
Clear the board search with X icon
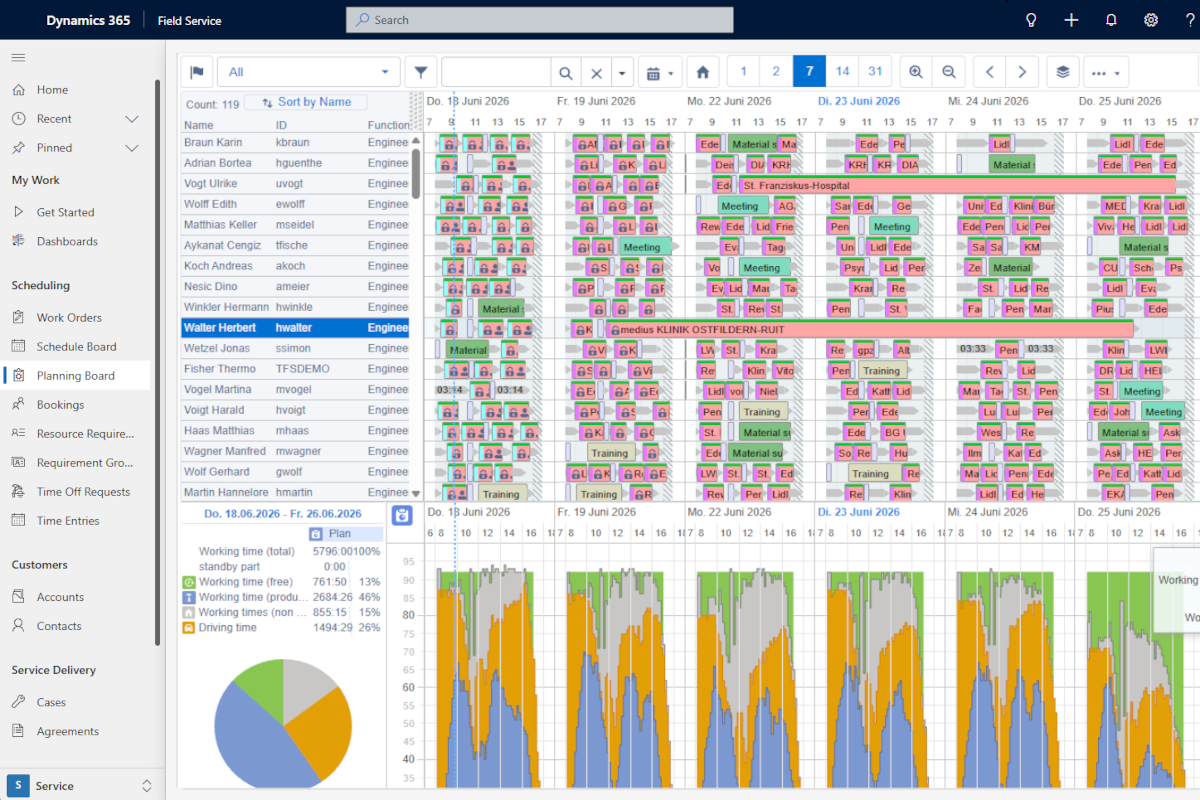click(x=596, y=73)
